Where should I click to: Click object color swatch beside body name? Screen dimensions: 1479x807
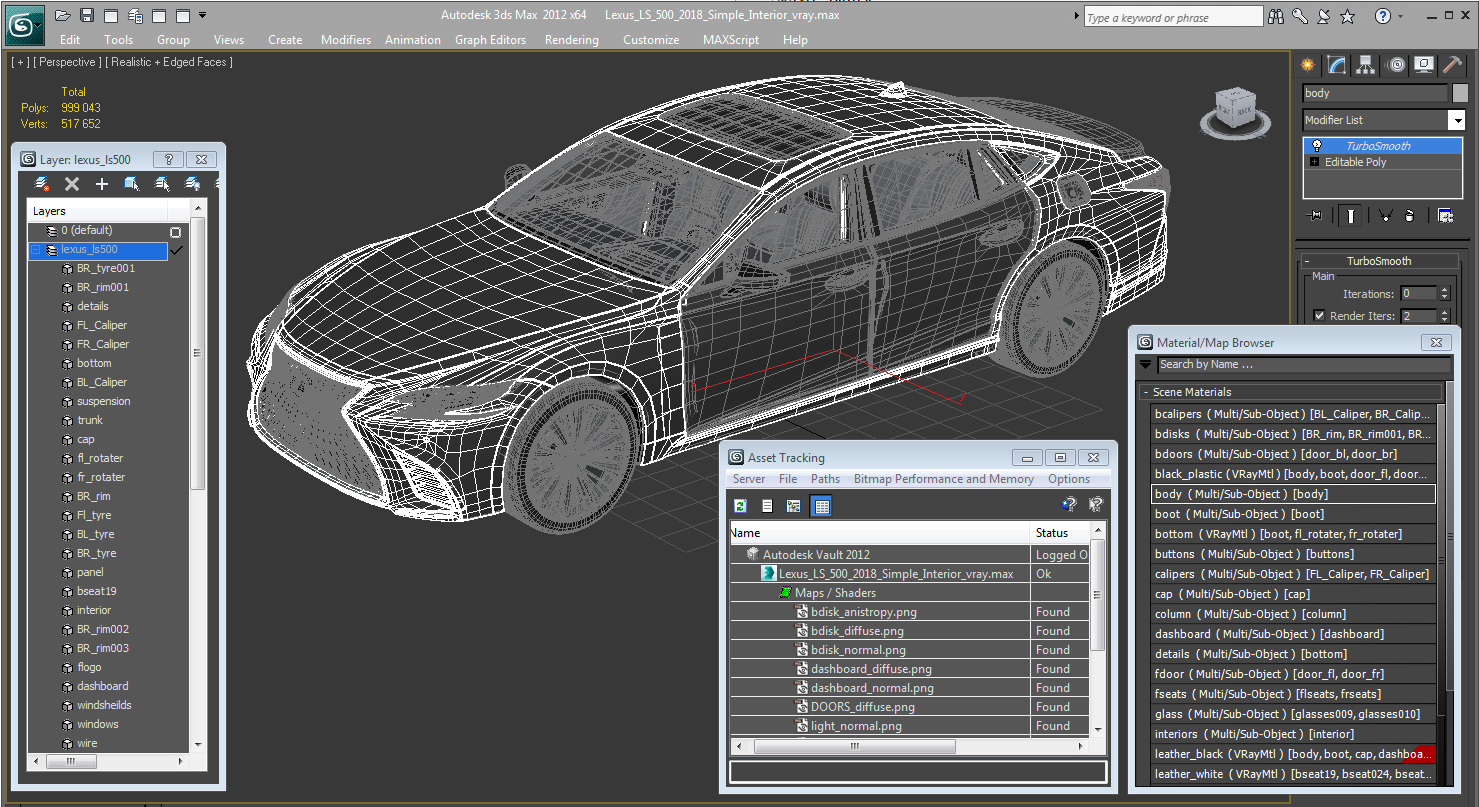pyautogui.click(x=1460, y=93)
